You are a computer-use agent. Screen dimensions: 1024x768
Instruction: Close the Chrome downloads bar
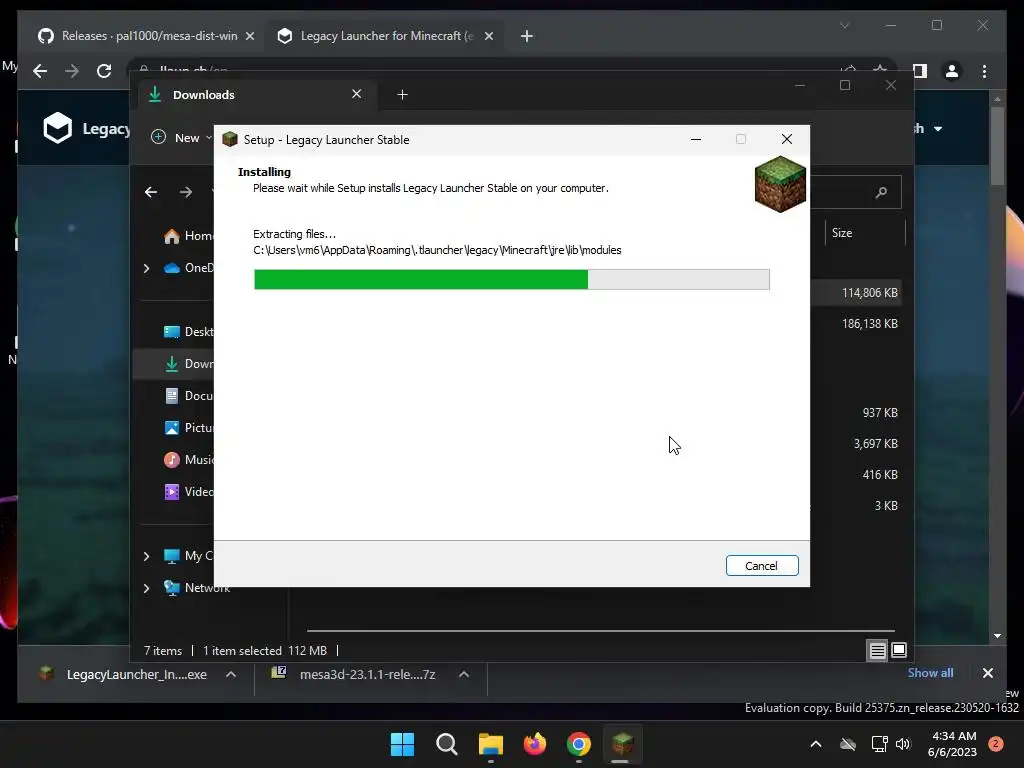987,673
